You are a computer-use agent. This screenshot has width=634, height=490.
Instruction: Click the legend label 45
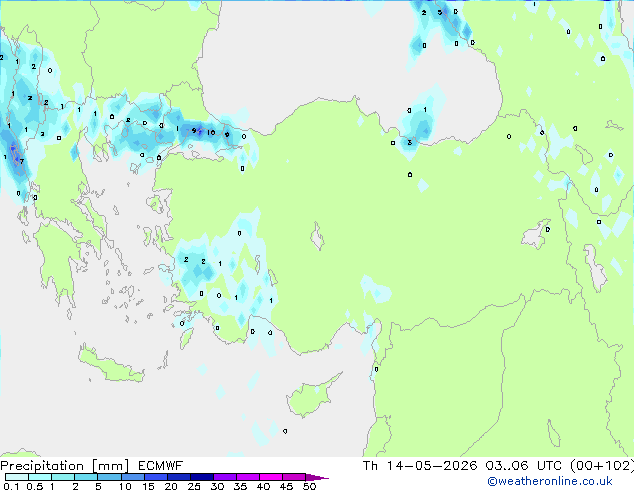pos(286,486)
